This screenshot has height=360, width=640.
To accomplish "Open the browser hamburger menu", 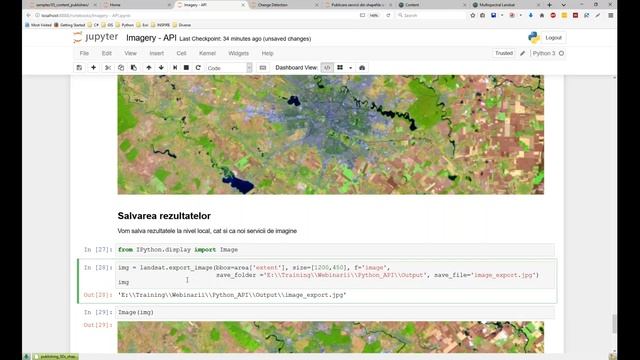I will [611, 16].
